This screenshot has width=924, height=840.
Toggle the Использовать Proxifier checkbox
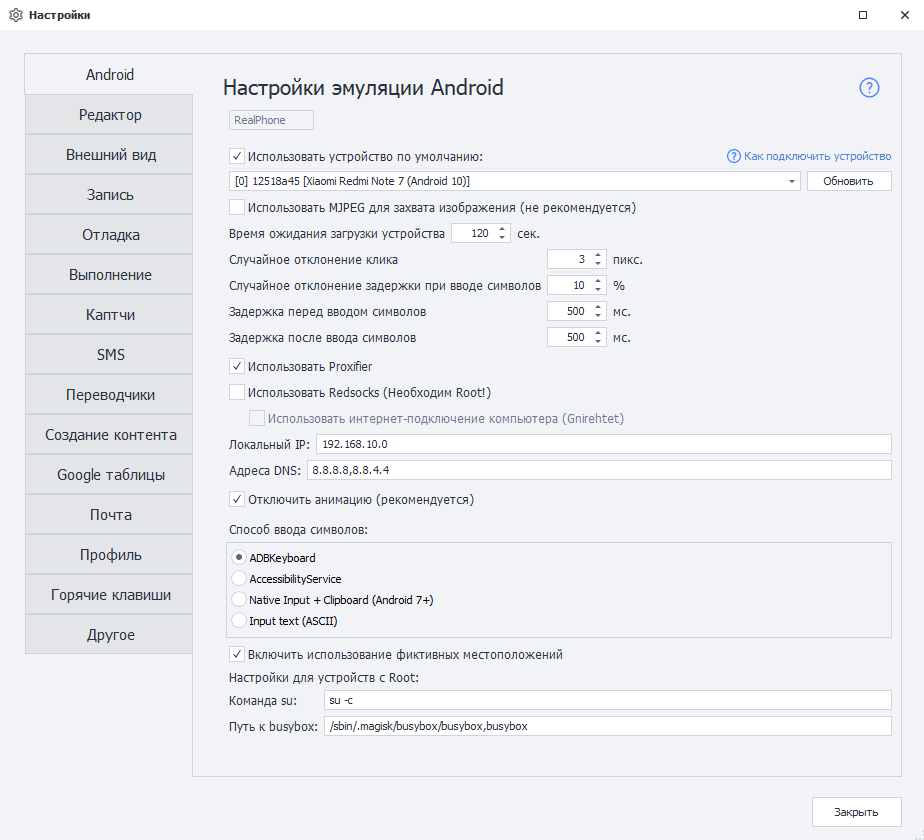(x=237, y=367)
